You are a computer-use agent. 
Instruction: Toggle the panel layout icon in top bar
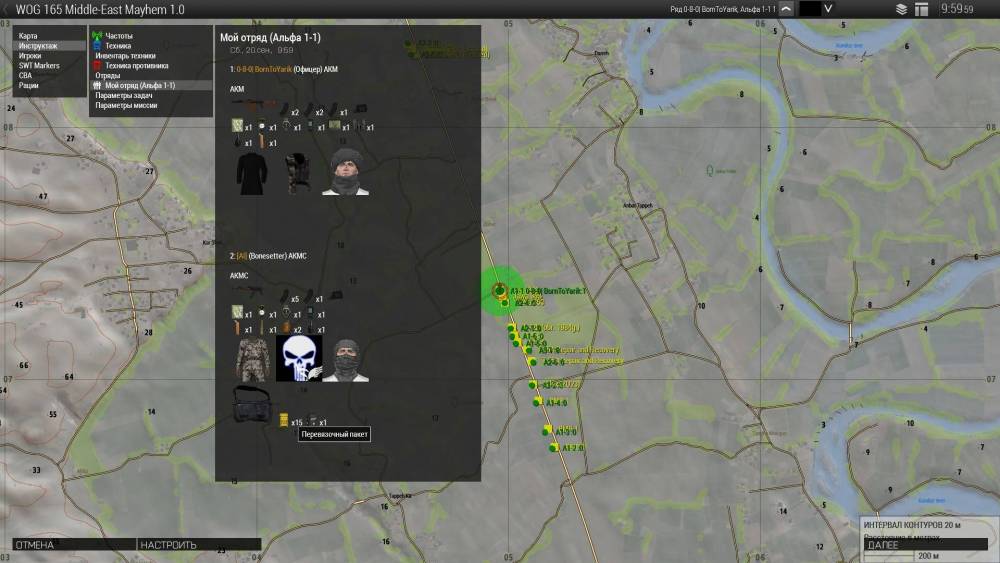click(922, 10)
